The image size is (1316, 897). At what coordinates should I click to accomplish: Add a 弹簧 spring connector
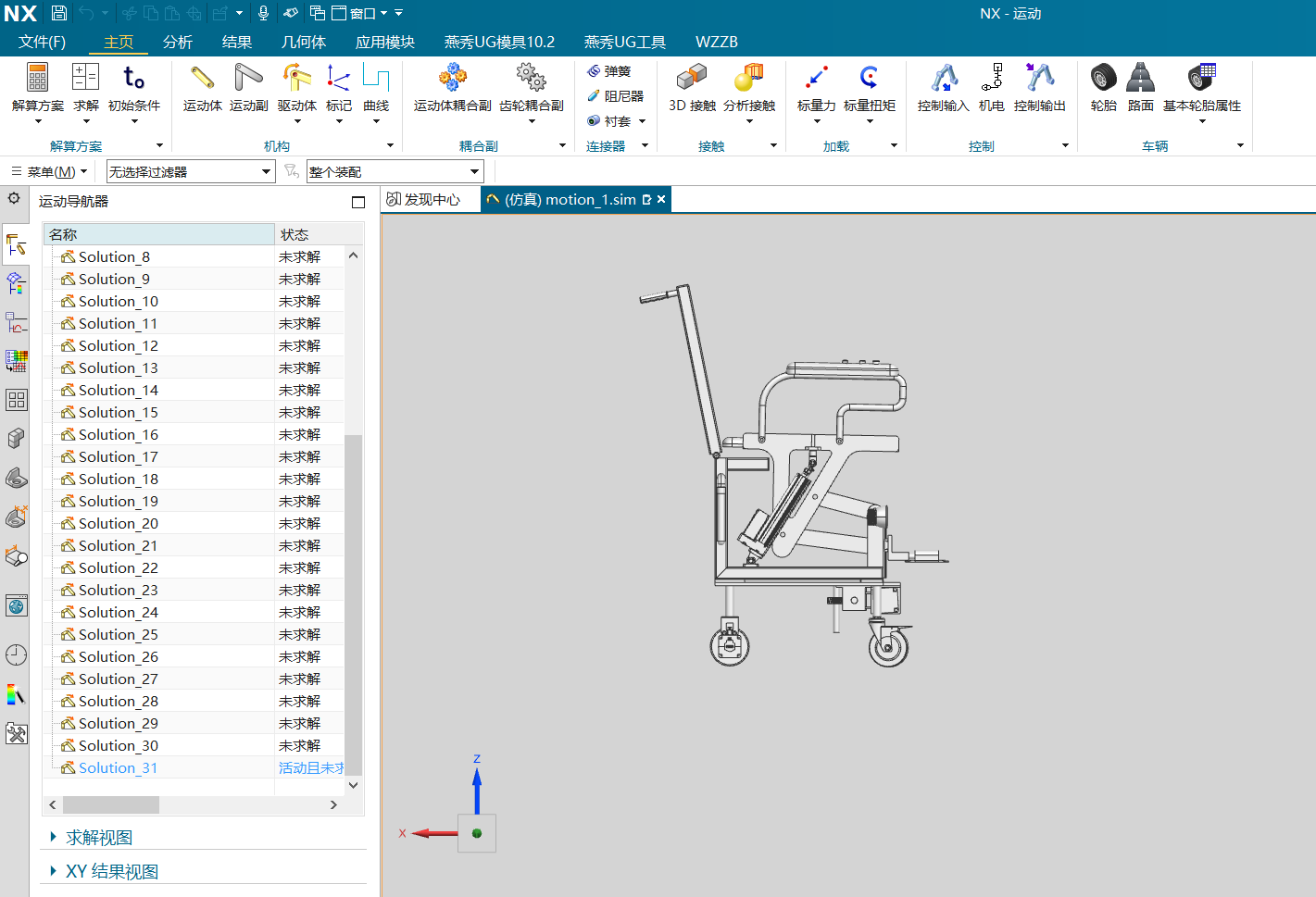click(x=608, y=71)
